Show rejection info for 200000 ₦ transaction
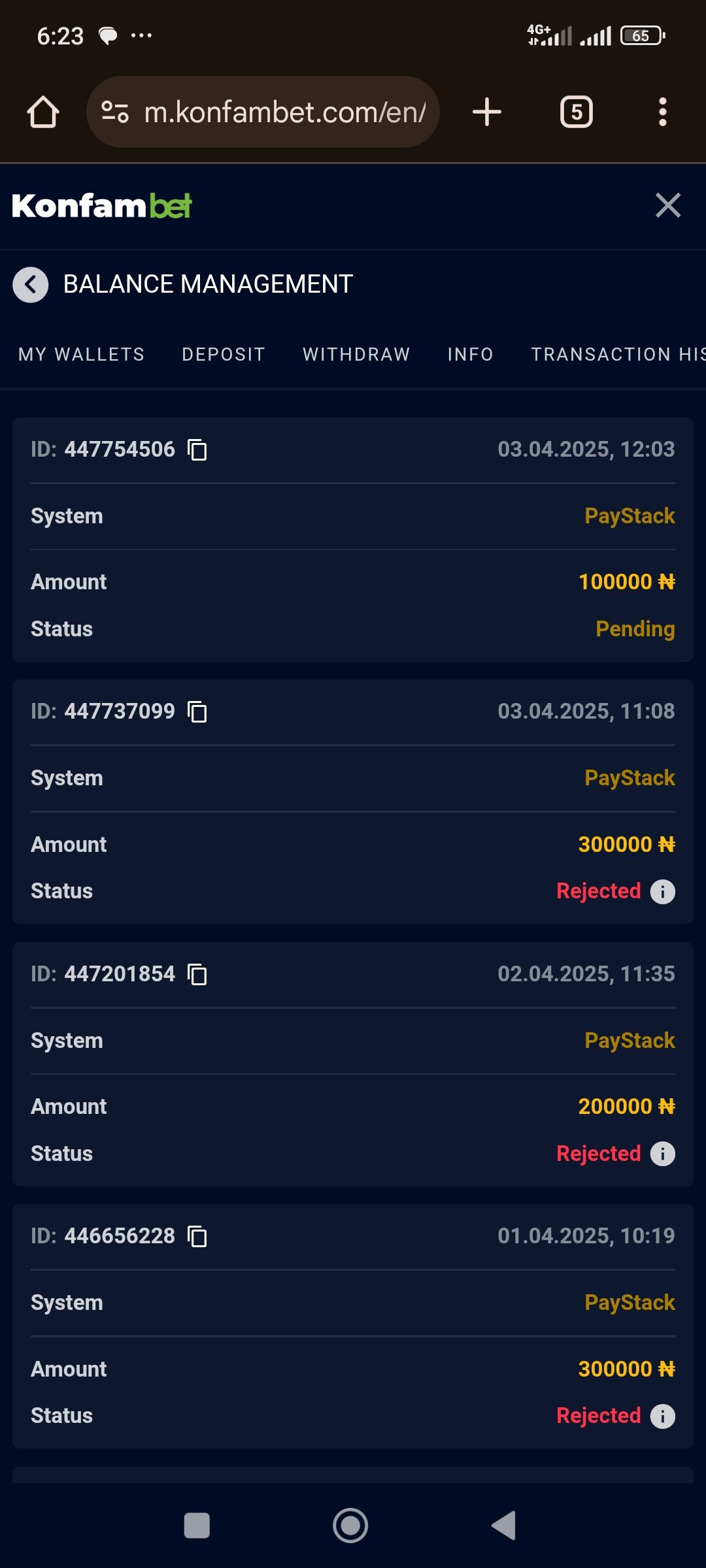 (x=662, y=1154)
